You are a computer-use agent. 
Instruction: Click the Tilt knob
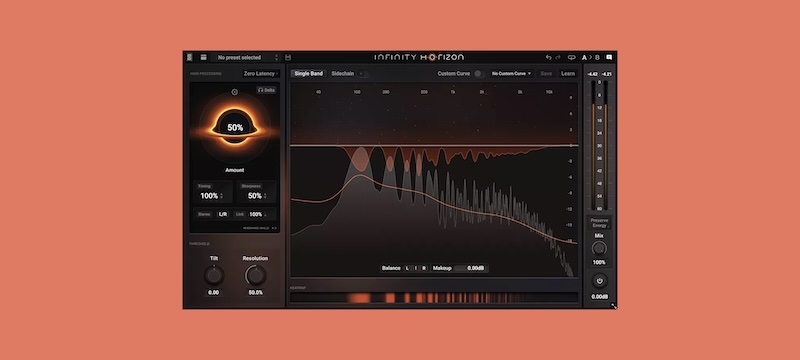214,276
